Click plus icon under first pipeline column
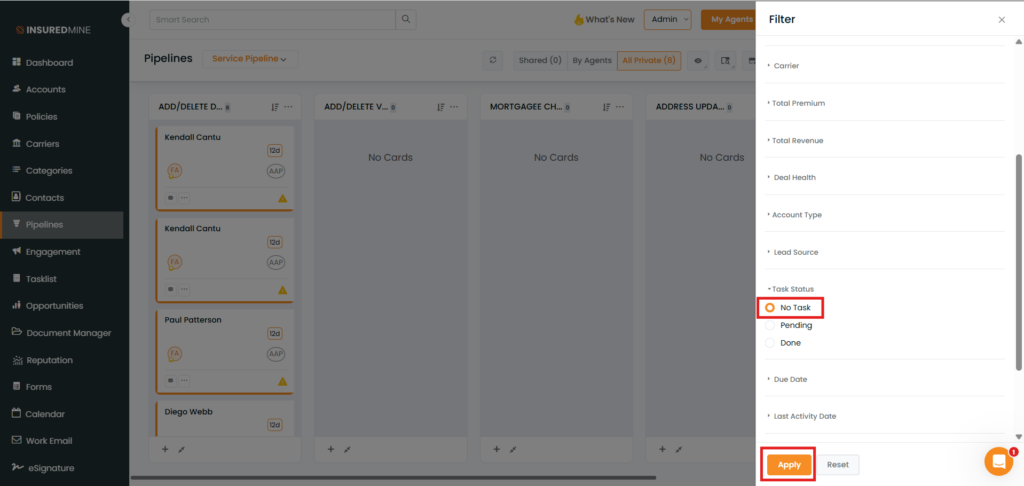The height and width of the screenshot is (486, 1024). (x=165, y=449)
